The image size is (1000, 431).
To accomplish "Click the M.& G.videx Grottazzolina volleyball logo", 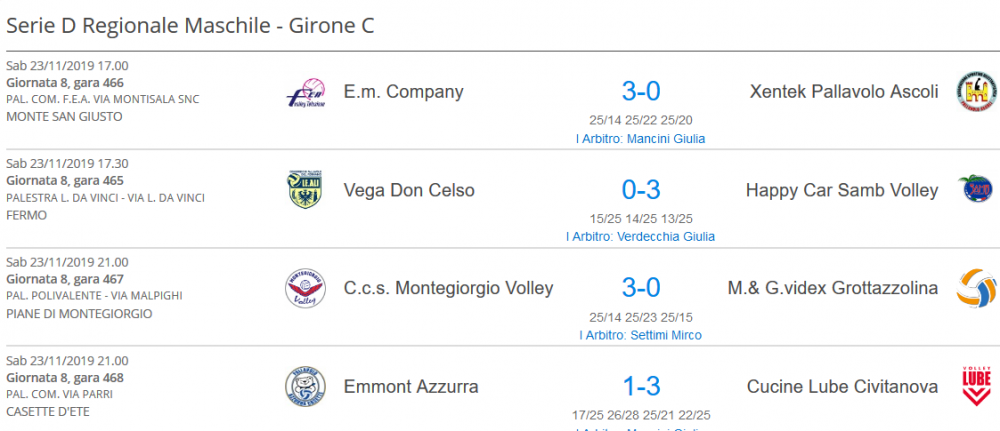I will (976, 288).
